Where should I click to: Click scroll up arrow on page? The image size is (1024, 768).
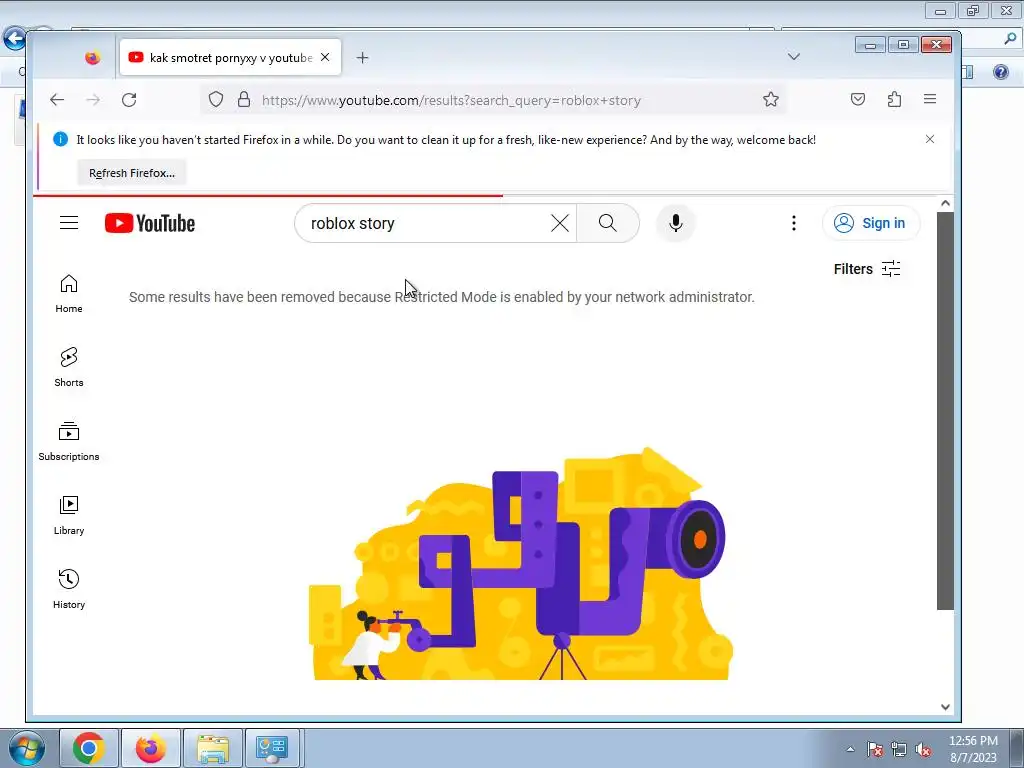(x=945, y=203)
